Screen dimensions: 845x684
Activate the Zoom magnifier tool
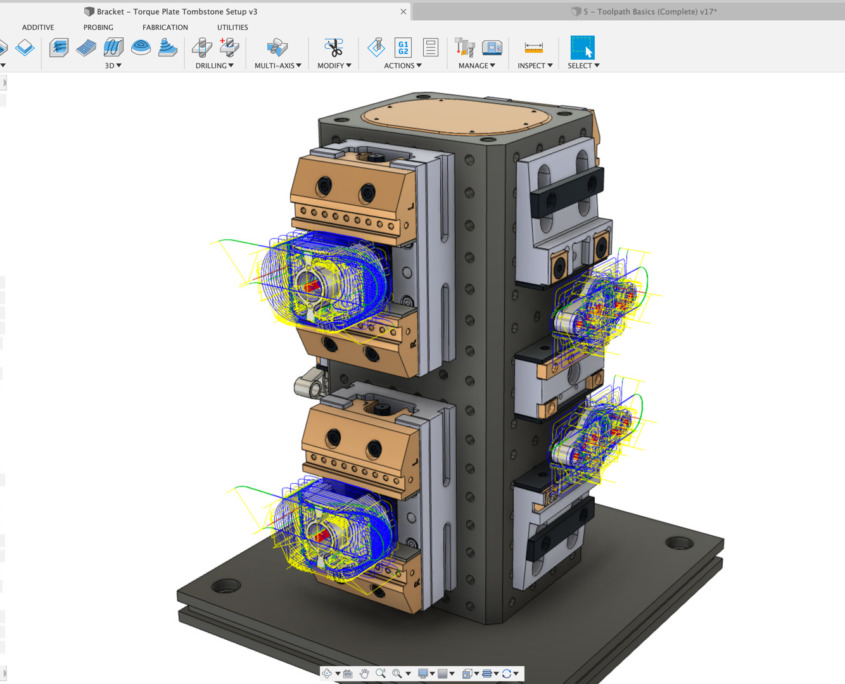pos(380,673)
